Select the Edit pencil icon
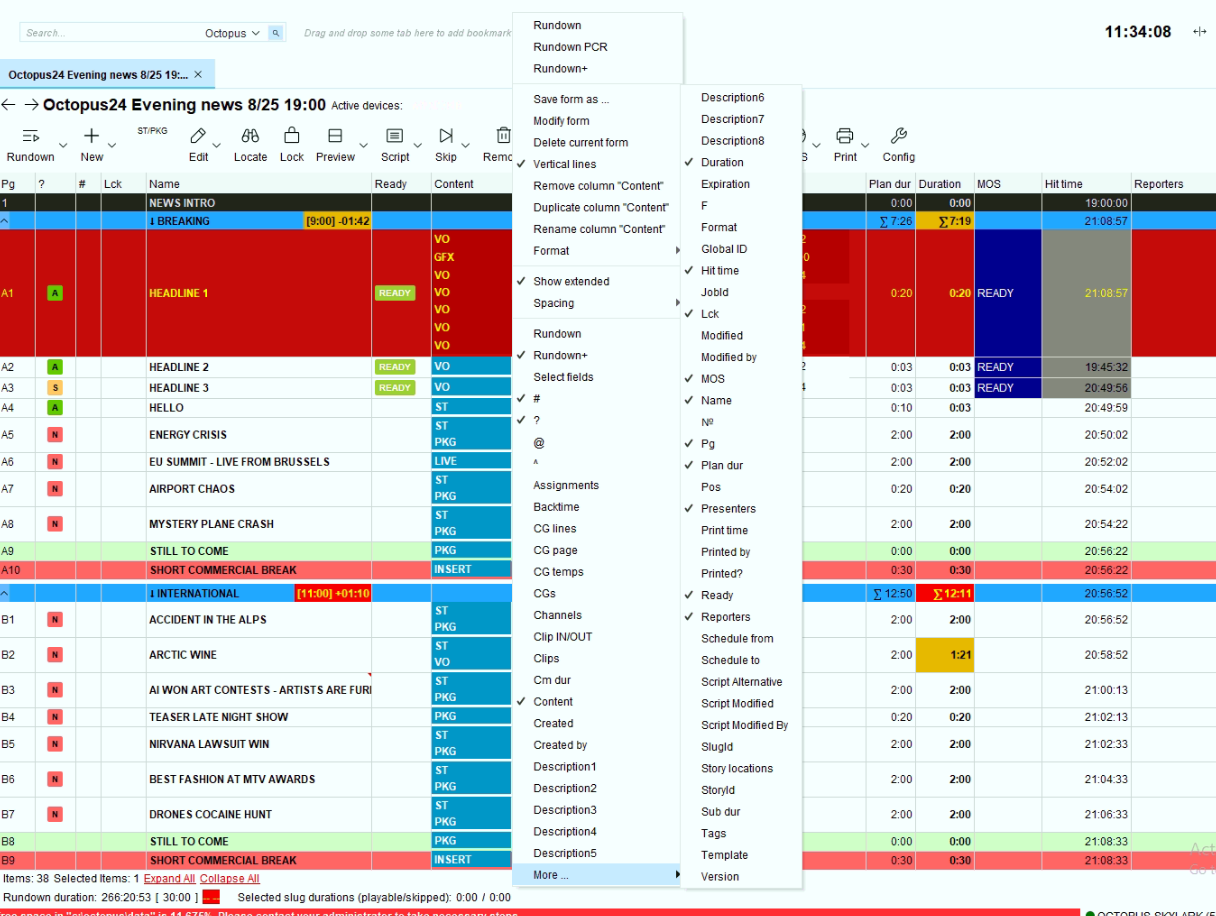1216x916 pixels. pyautogui.click(x=198, y=136)
